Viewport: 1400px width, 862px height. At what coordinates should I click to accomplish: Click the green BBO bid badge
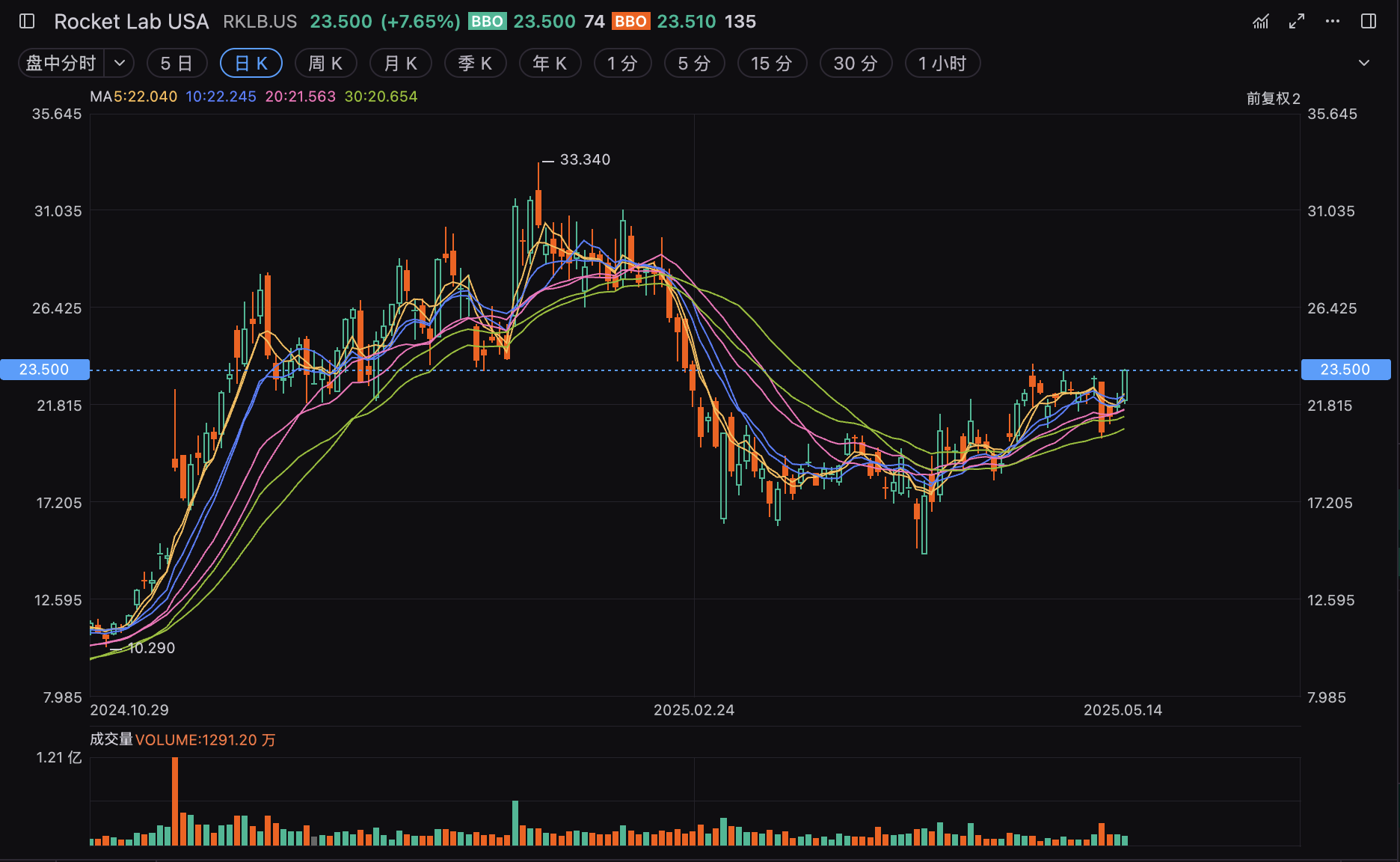point(487,22)
